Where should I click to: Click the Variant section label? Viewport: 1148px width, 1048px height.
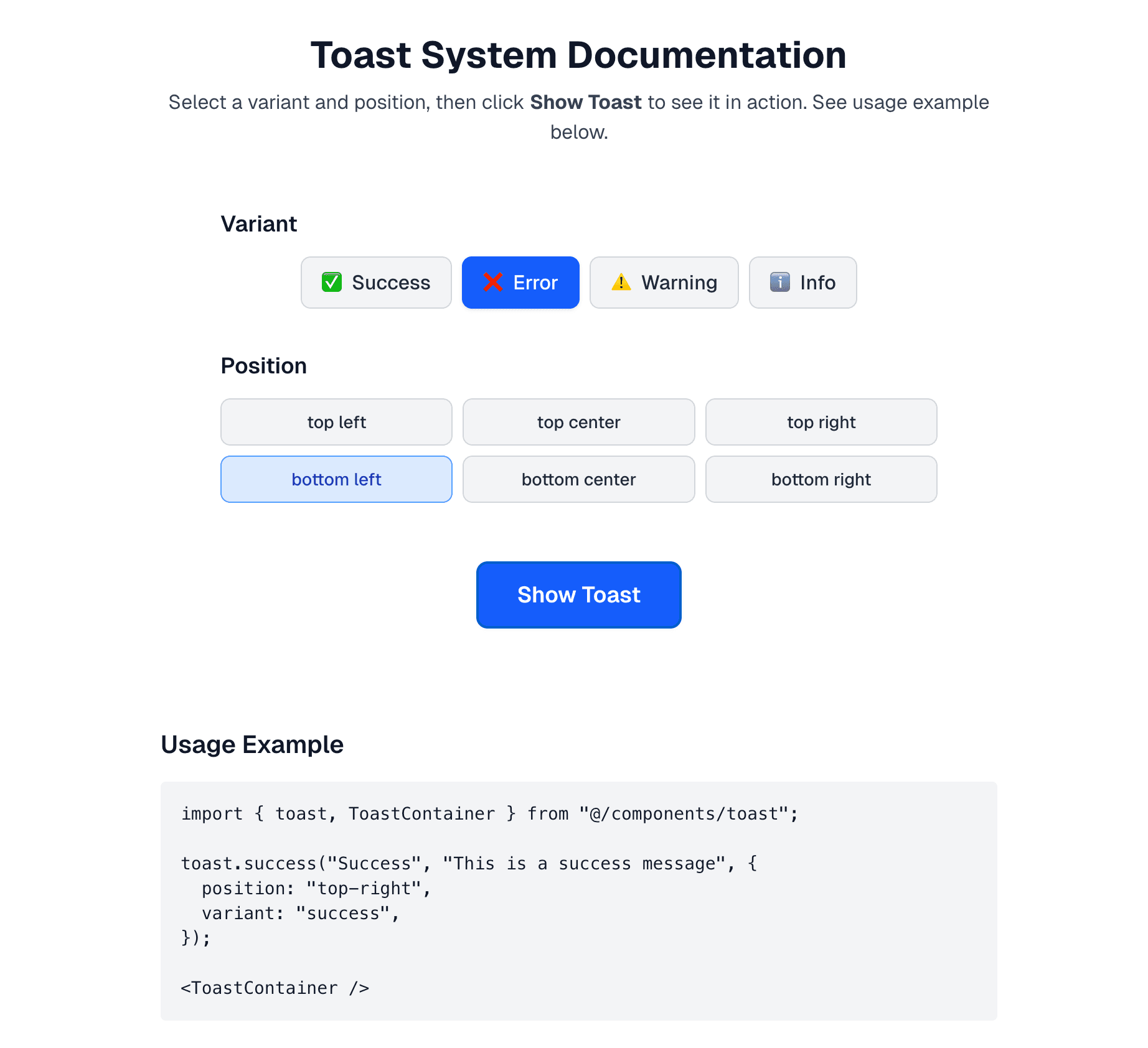click(x=259, y=224)
